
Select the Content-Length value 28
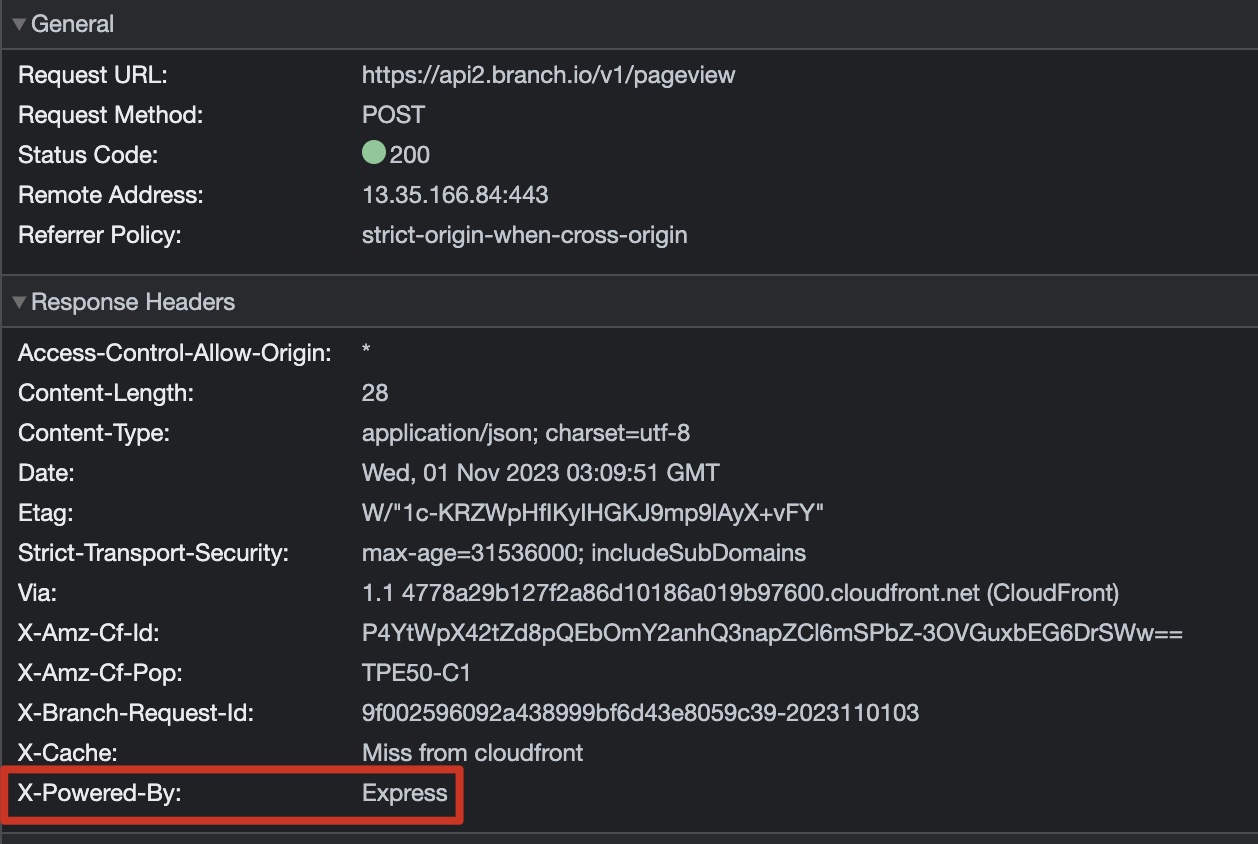(375, 393)
